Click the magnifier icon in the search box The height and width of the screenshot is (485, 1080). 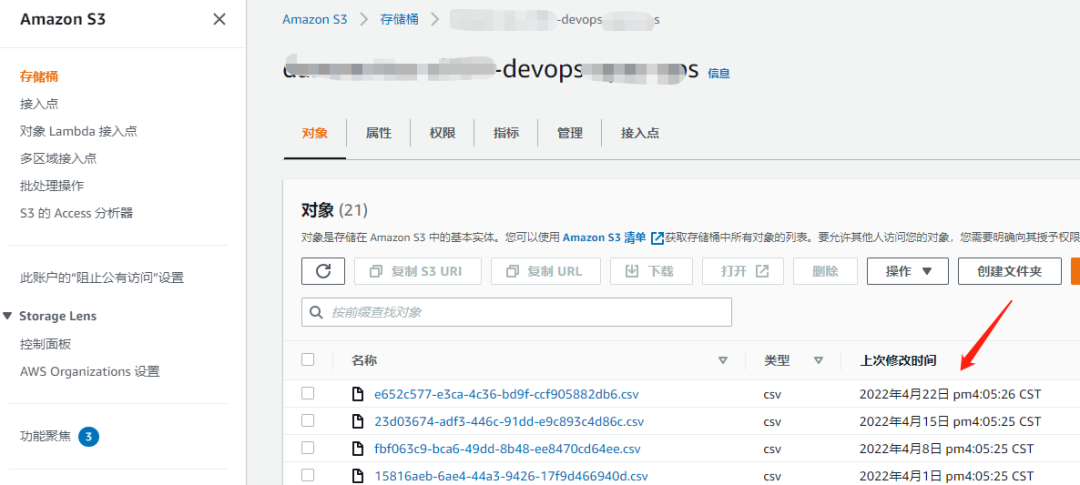click(x=317, y=312)
